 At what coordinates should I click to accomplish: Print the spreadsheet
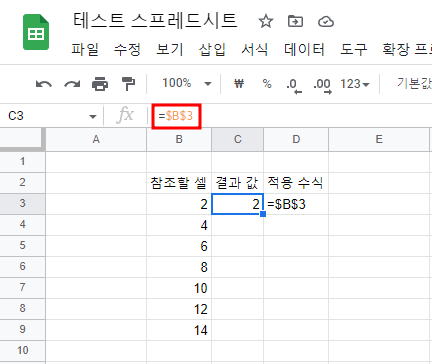[100, 84]
